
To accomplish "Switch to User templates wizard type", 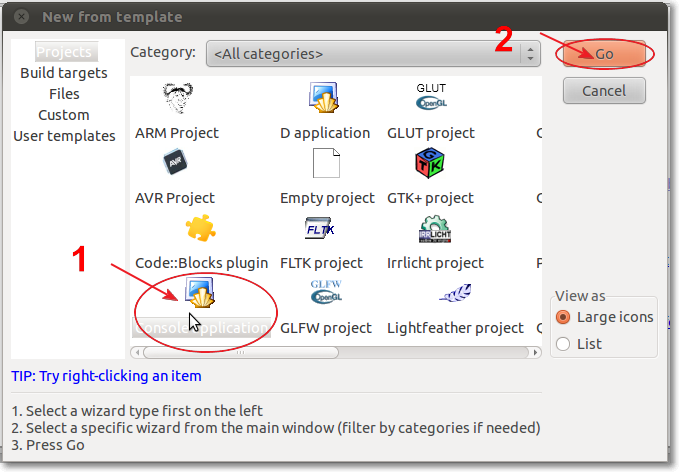I will (x=64, y=136).
